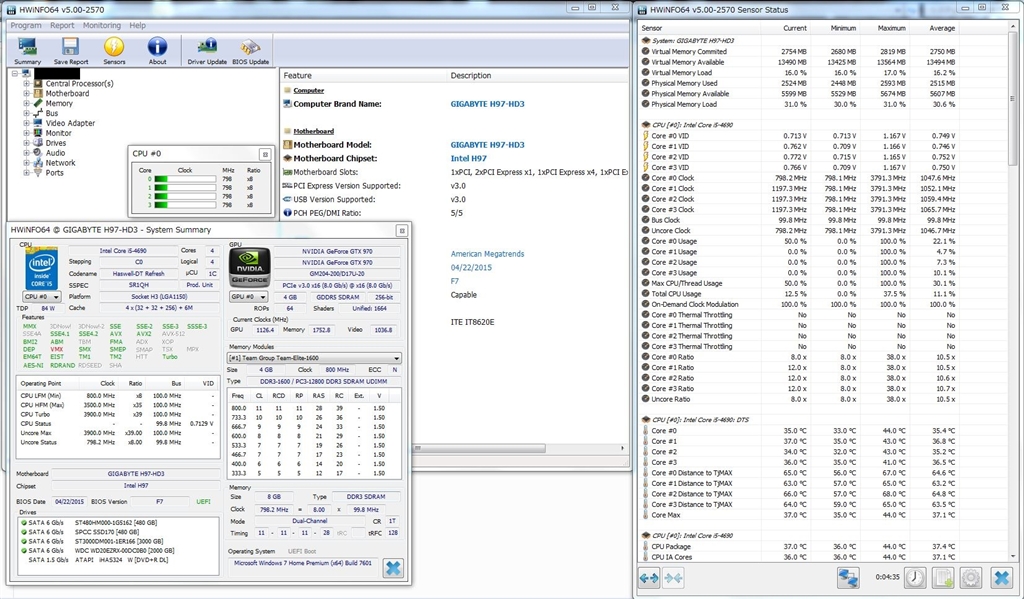Close the System Summary with blue X

(x=393, y=568)
